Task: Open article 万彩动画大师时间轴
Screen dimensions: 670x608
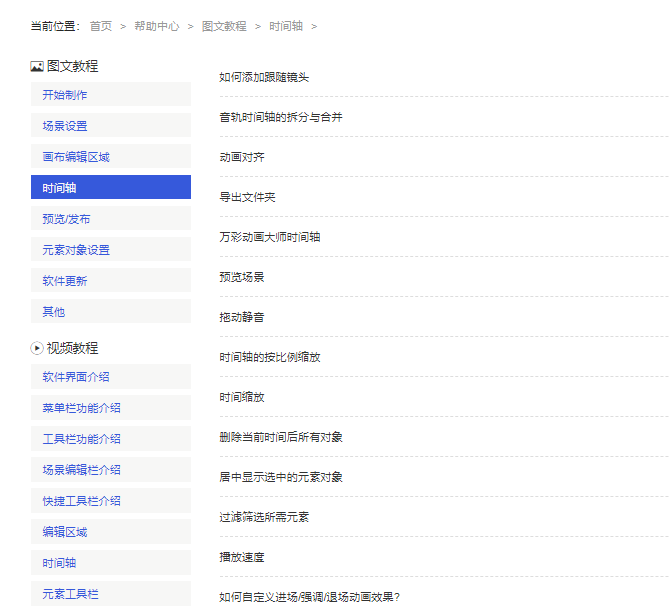Action: point(270,237)
